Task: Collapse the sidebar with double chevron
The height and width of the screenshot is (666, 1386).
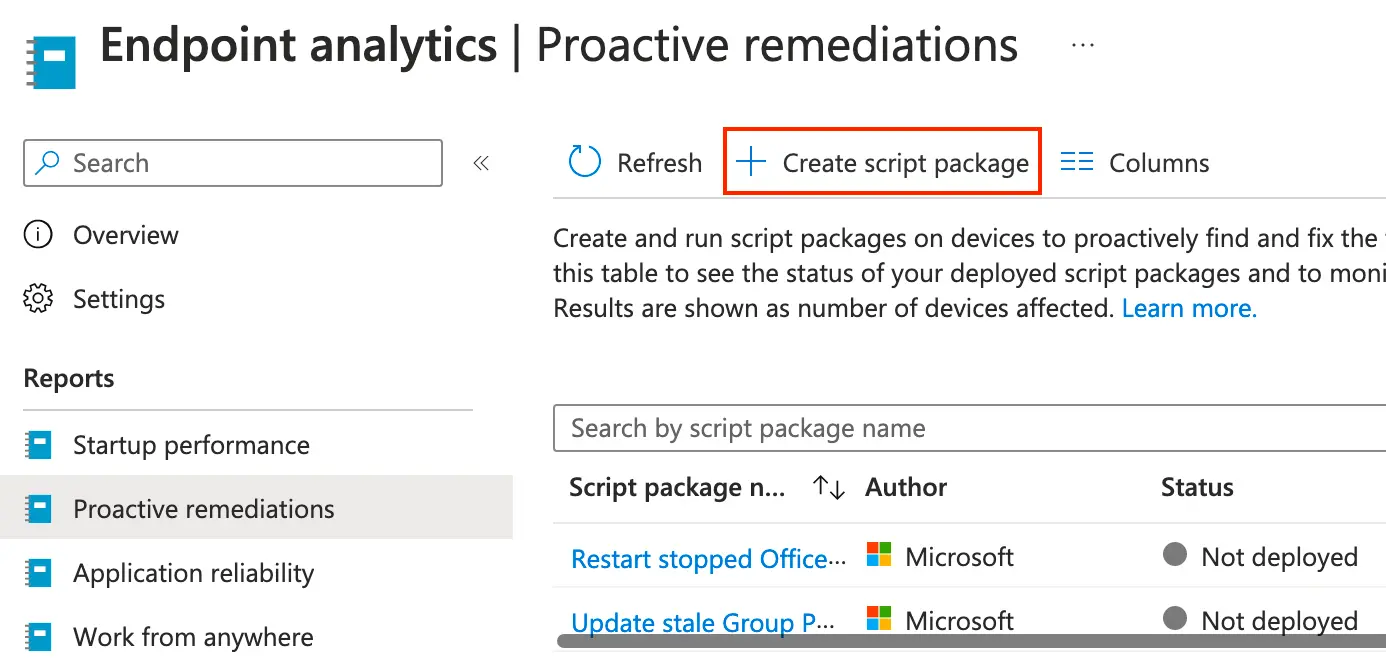Action: (x=481, y=163)
